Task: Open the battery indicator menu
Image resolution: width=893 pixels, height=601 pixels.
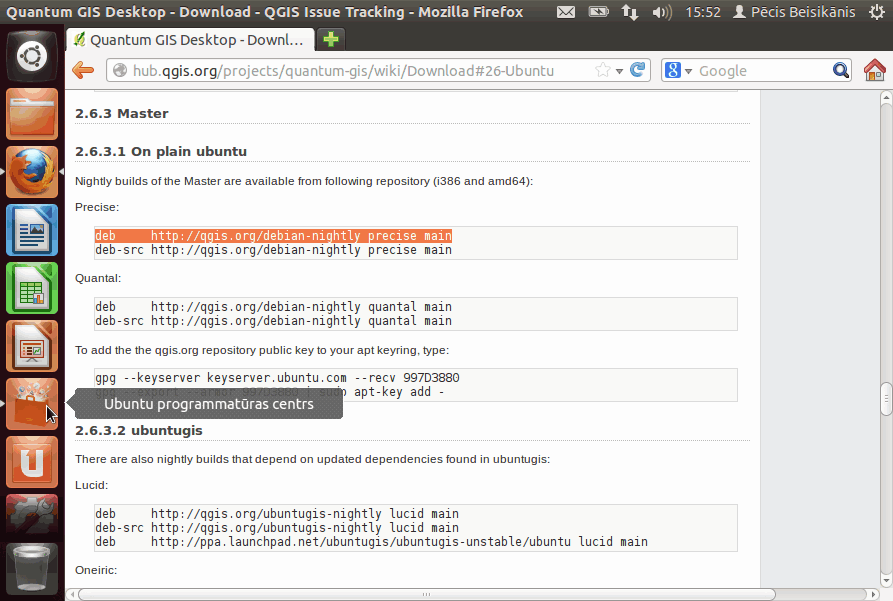Action: (x=598, y=12)
